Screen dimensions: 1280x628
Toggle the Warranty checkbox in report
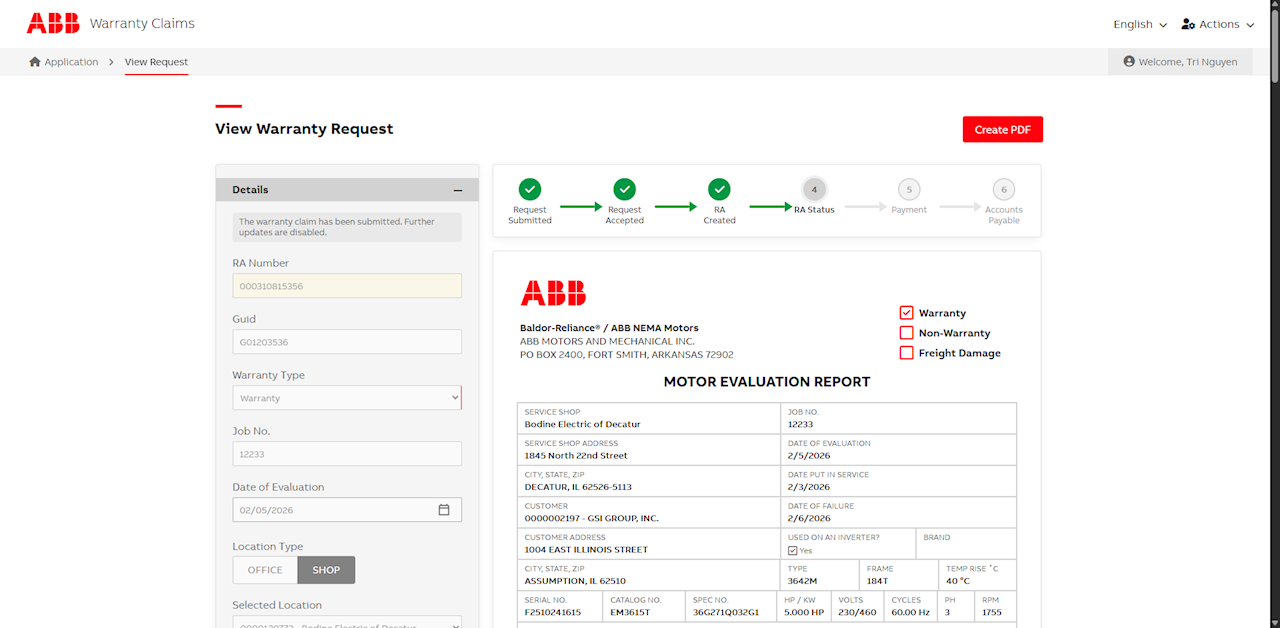coord(906,313)
